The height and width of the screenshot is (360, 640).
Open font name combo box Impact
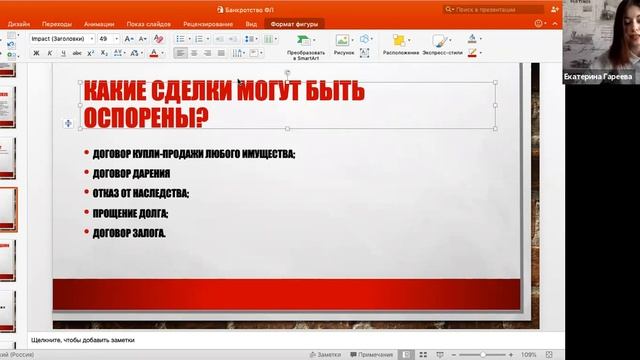click(62, 39)
